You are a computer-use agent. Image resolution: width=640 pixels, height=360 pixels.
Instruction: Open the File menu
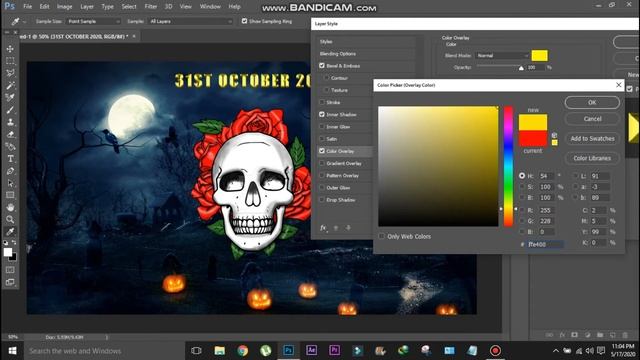coord(27,7)
